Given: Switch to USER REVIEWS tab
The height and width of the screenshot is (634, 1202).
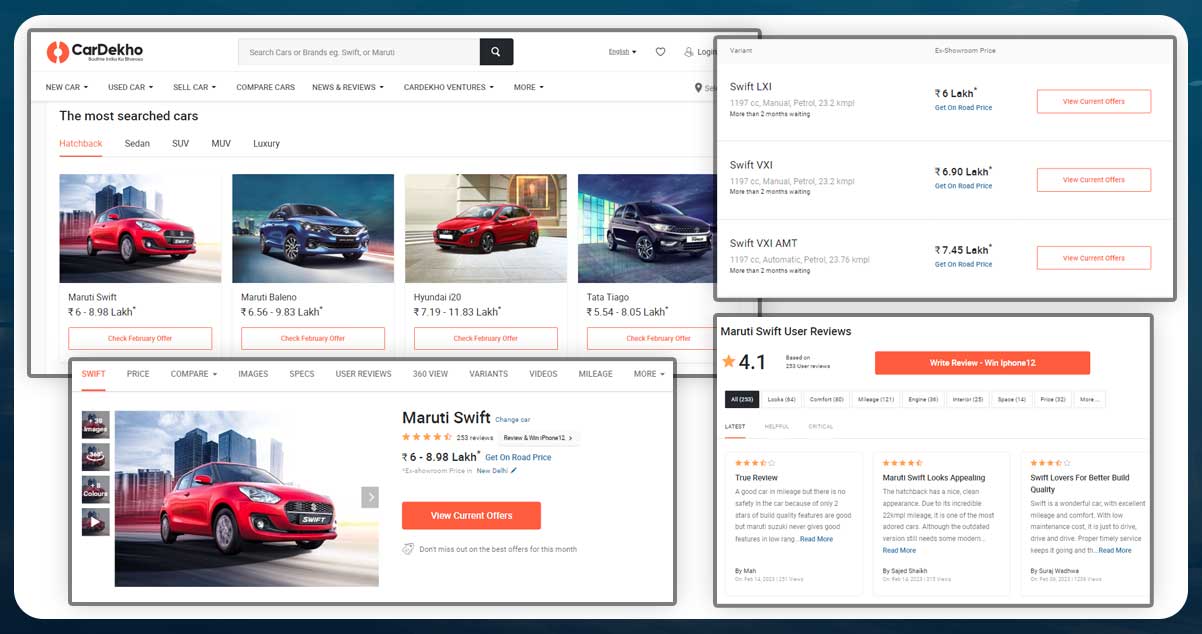Looking at the screenshot, I should click(363, 374).
